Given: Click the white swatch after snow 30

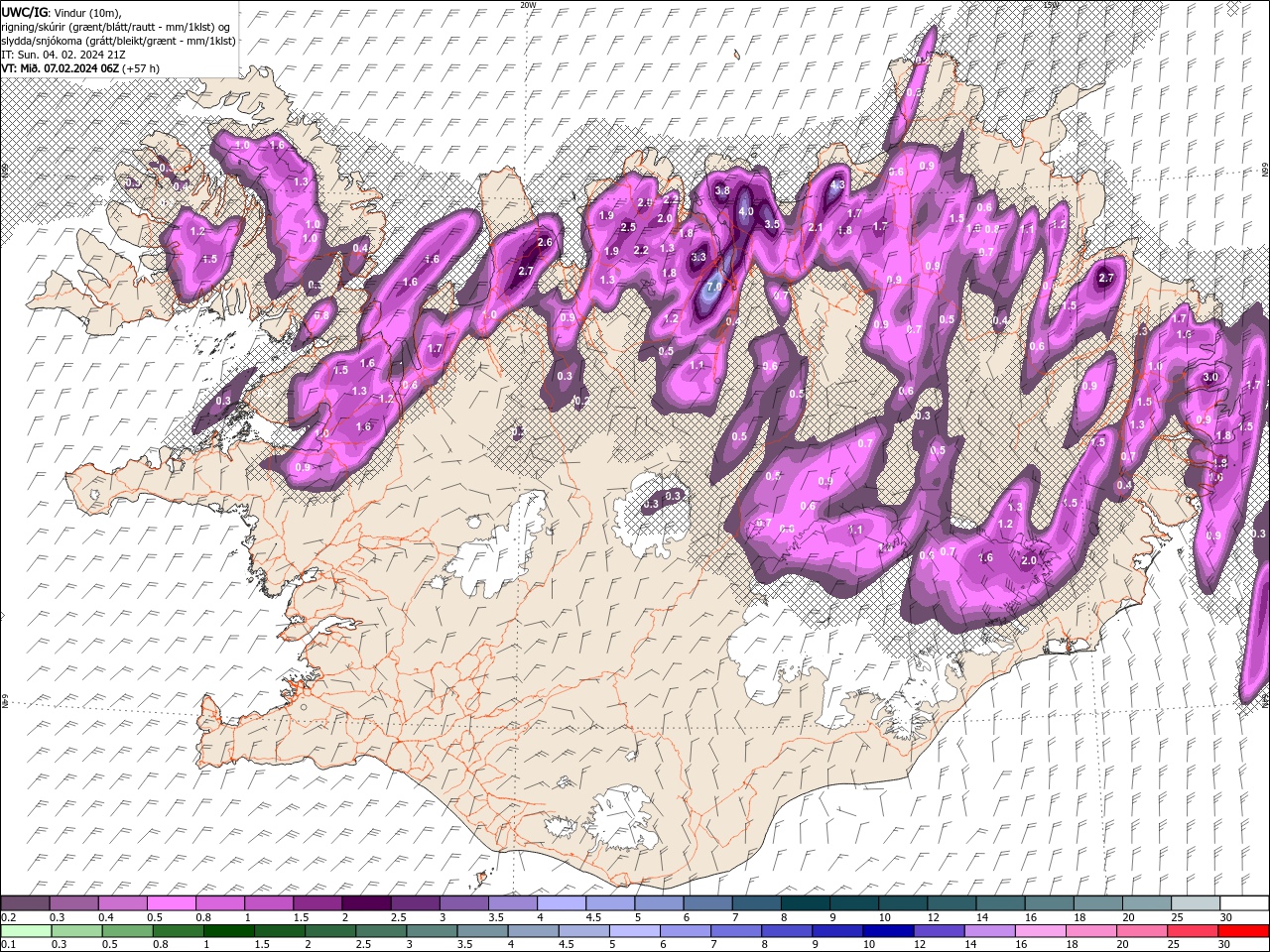Looking at the screenshot, I should [x=1244, y=903].
